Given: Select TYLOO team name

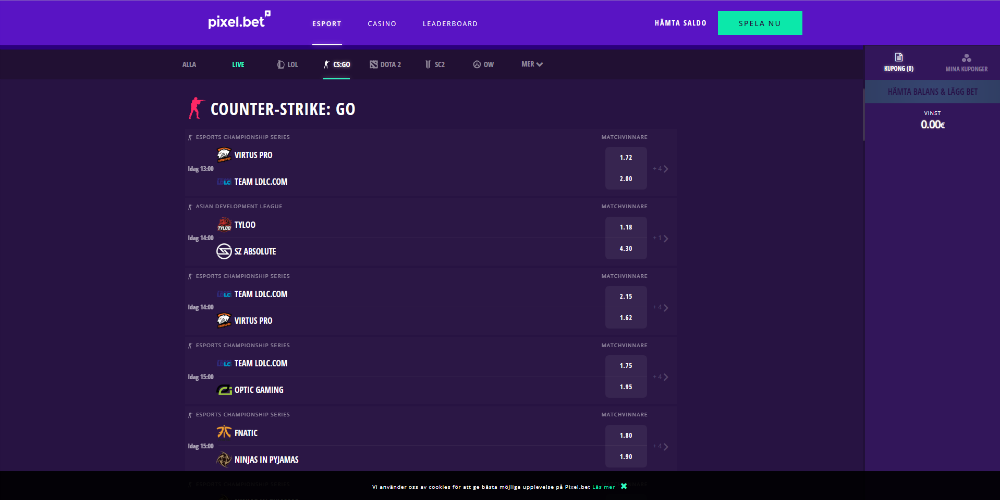Looking at the screenshot, I should pyautogui.click(x=245, y=224).
